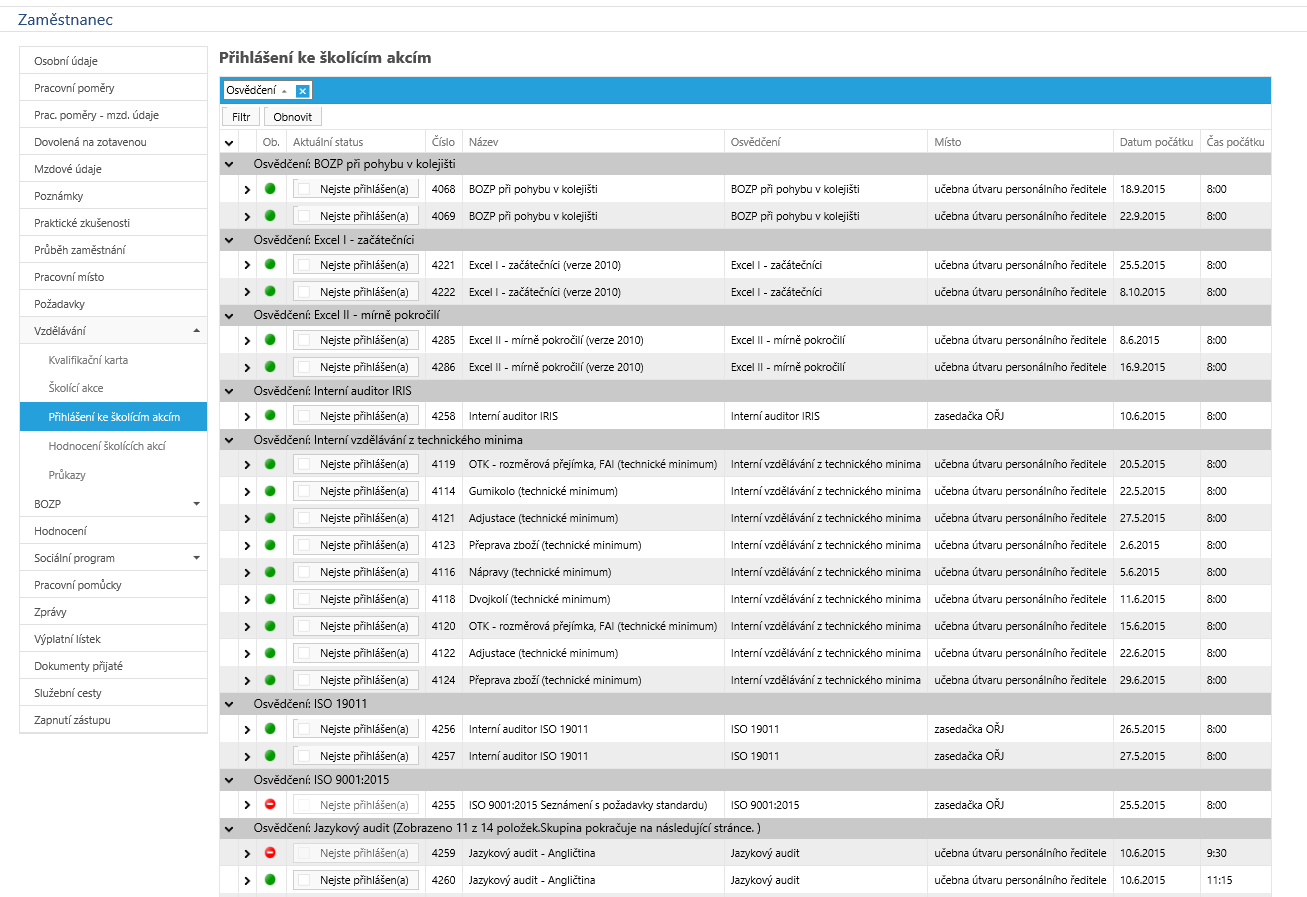Toggle registration checkbox for course 4123

coord(304,544)
